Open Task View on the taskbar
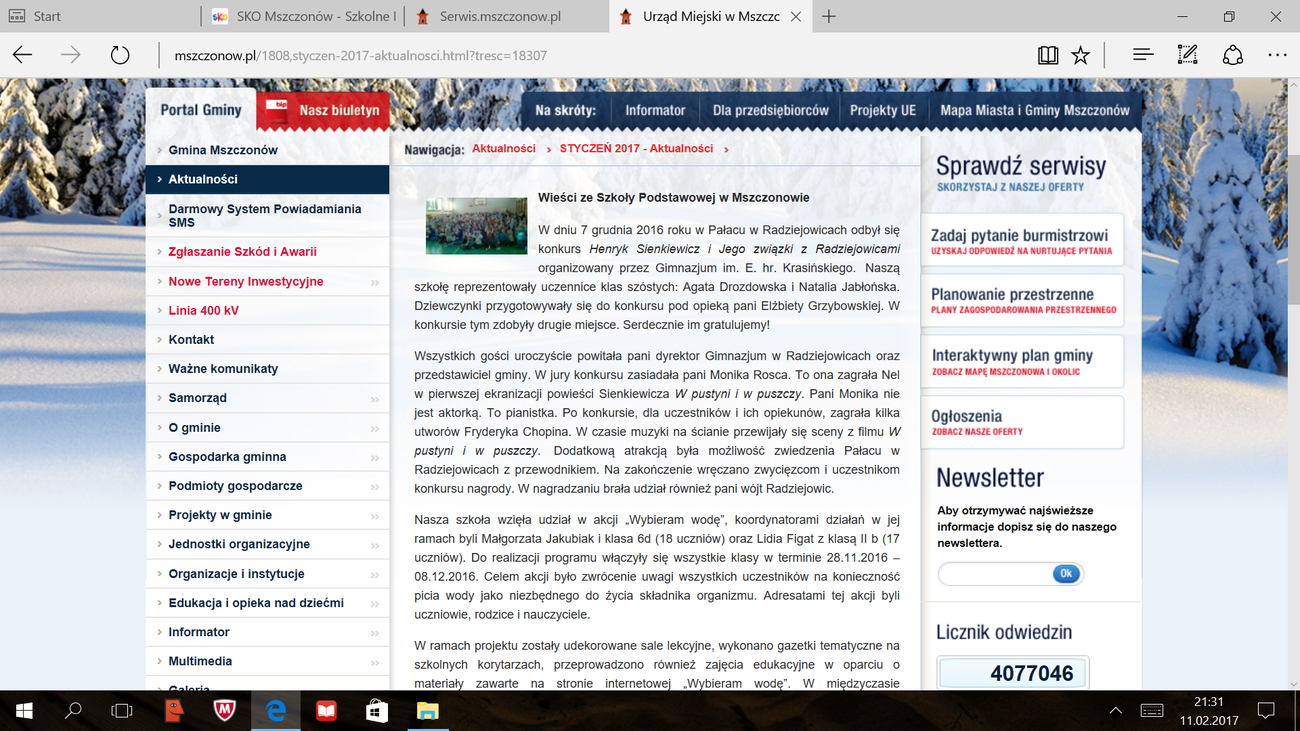 121,711
